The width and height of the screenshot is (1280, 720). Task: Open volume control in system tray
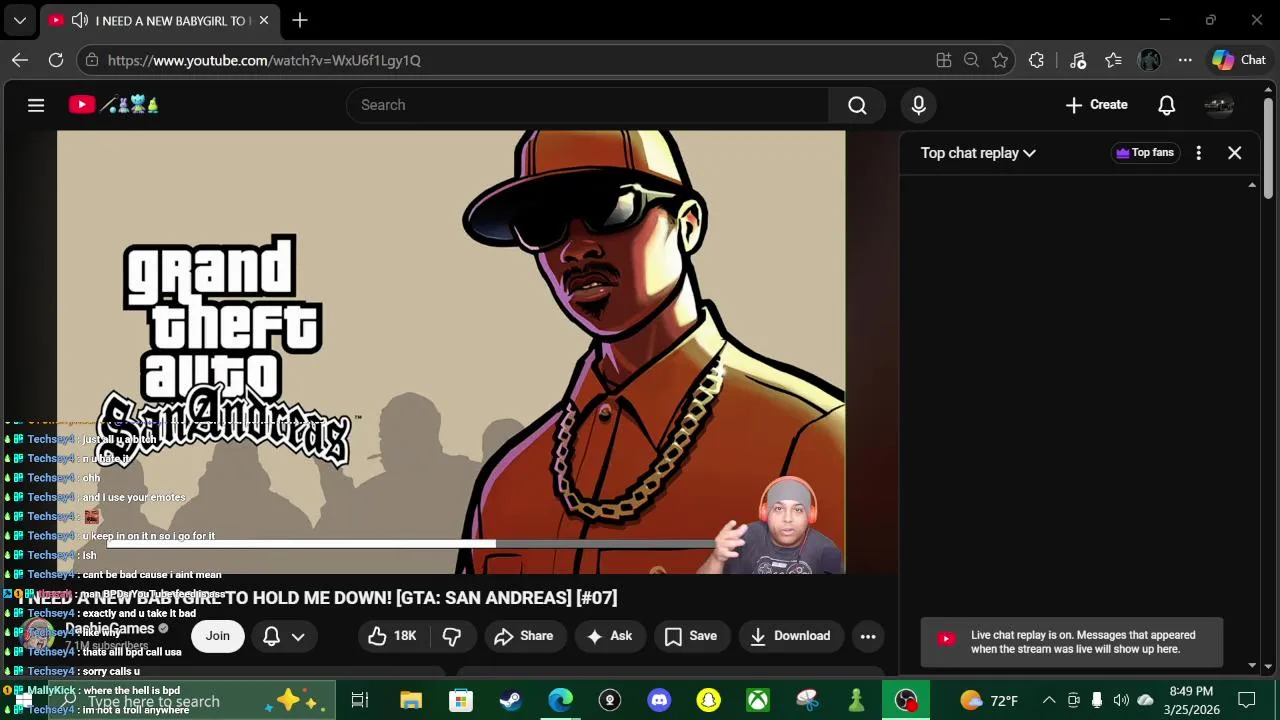1121,700
